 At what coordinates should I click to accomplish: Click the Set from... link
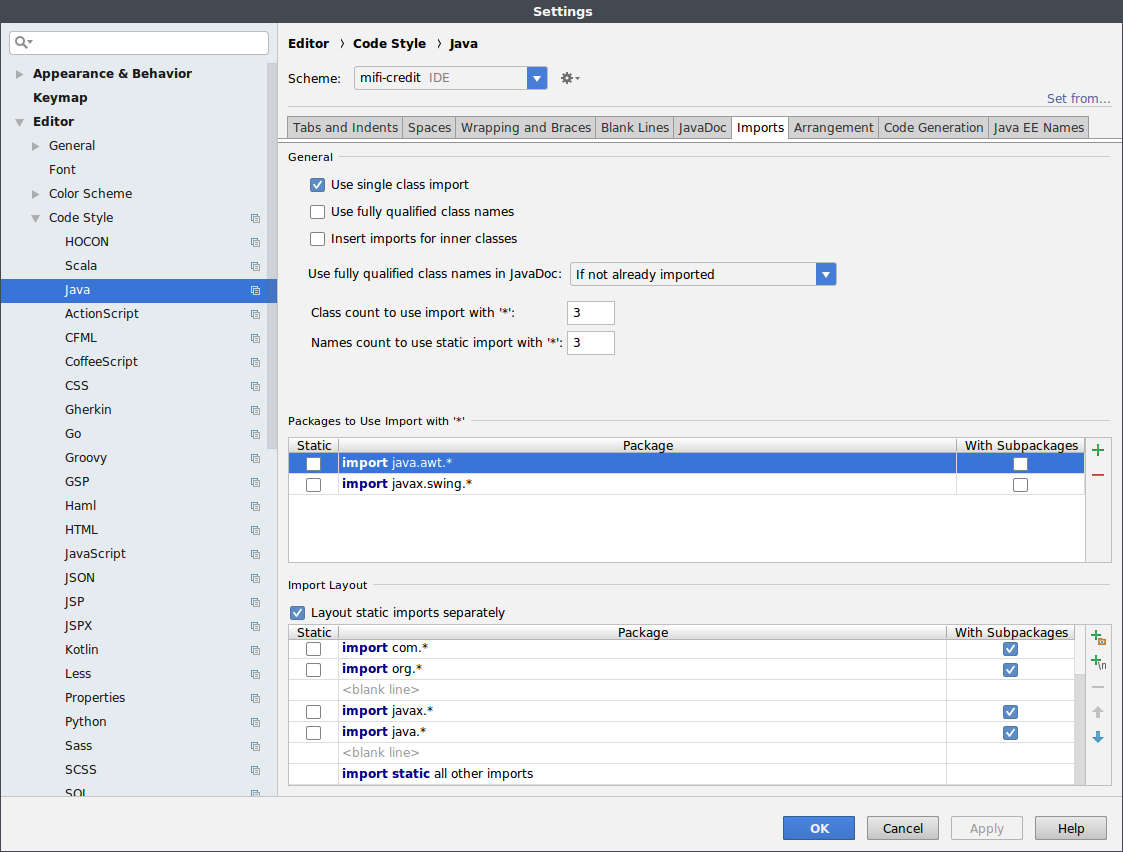tap(1079, 99)
